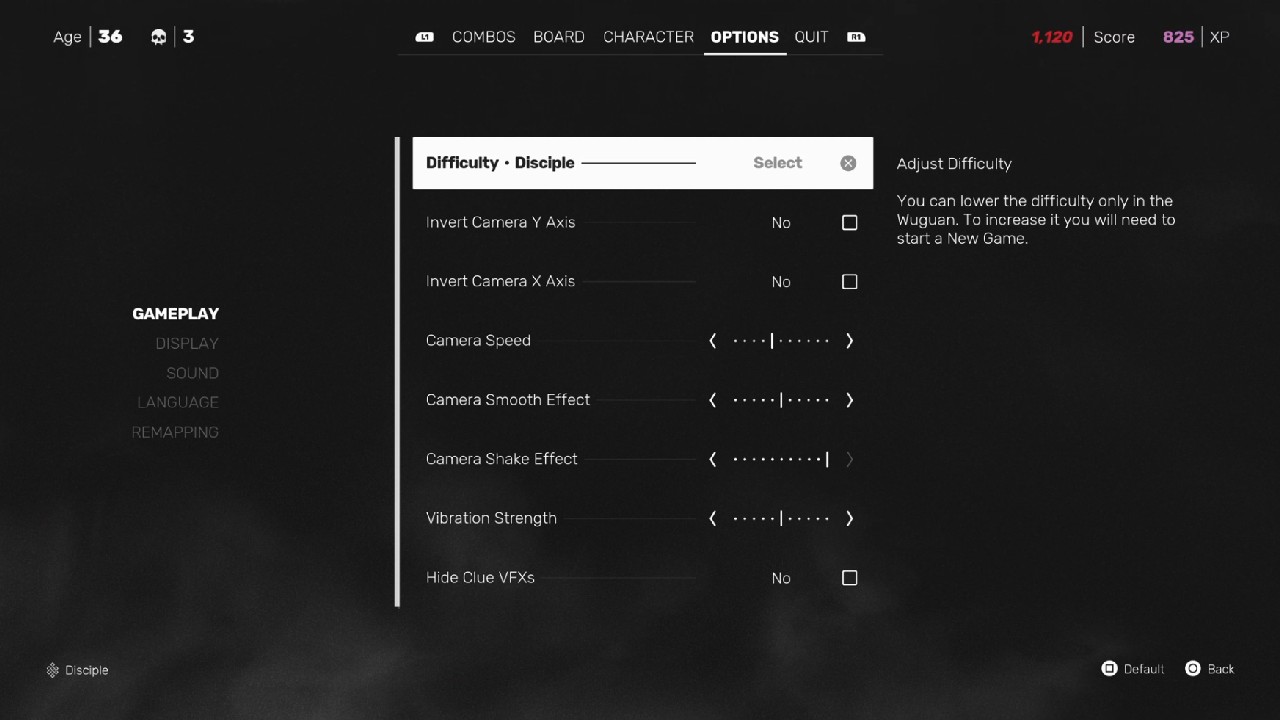Click the right arrow on Vibration Strength
Viewport: 1280px width, 720px height.
pyautogui.click(x=849, y=518)
